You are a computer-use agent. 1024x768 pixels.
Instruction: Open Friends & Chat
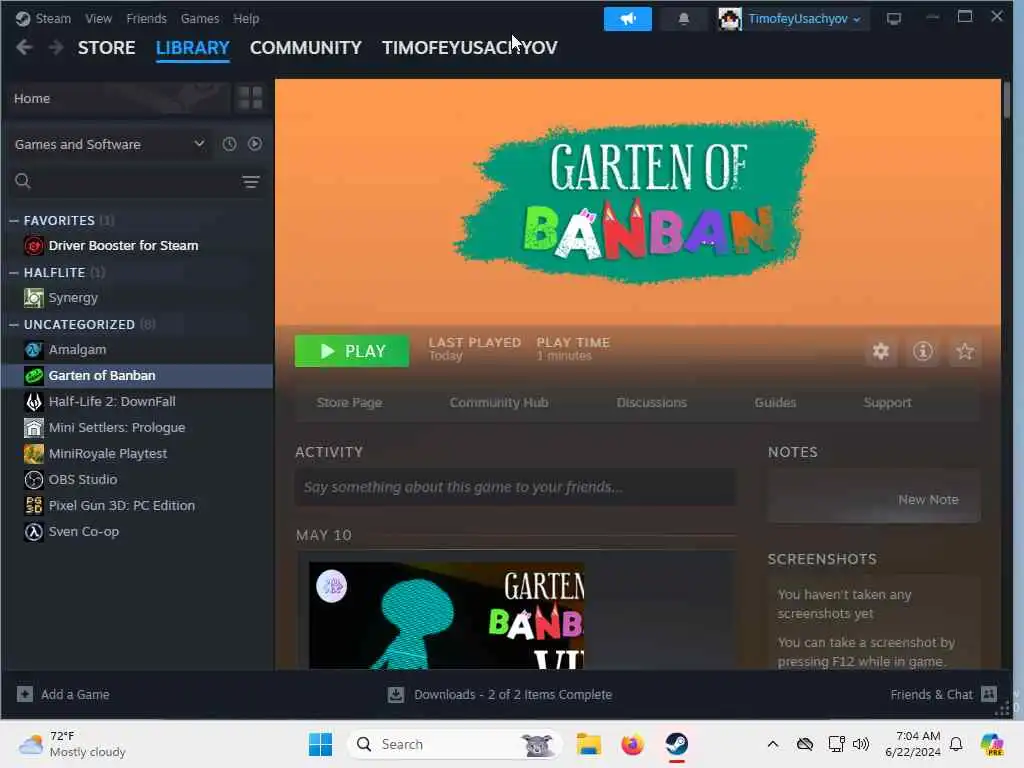(x=943, y=695)
